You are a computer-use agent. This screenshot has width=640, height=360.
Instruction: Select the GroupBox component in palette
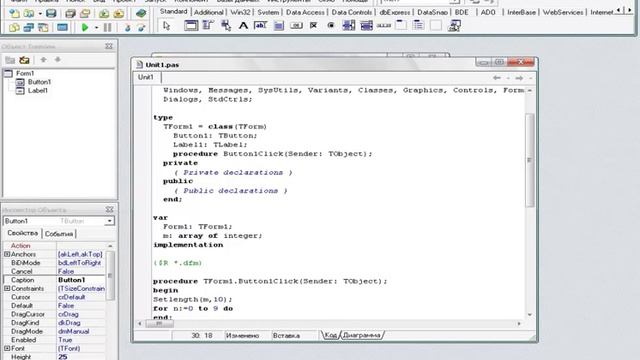[401, 26]
